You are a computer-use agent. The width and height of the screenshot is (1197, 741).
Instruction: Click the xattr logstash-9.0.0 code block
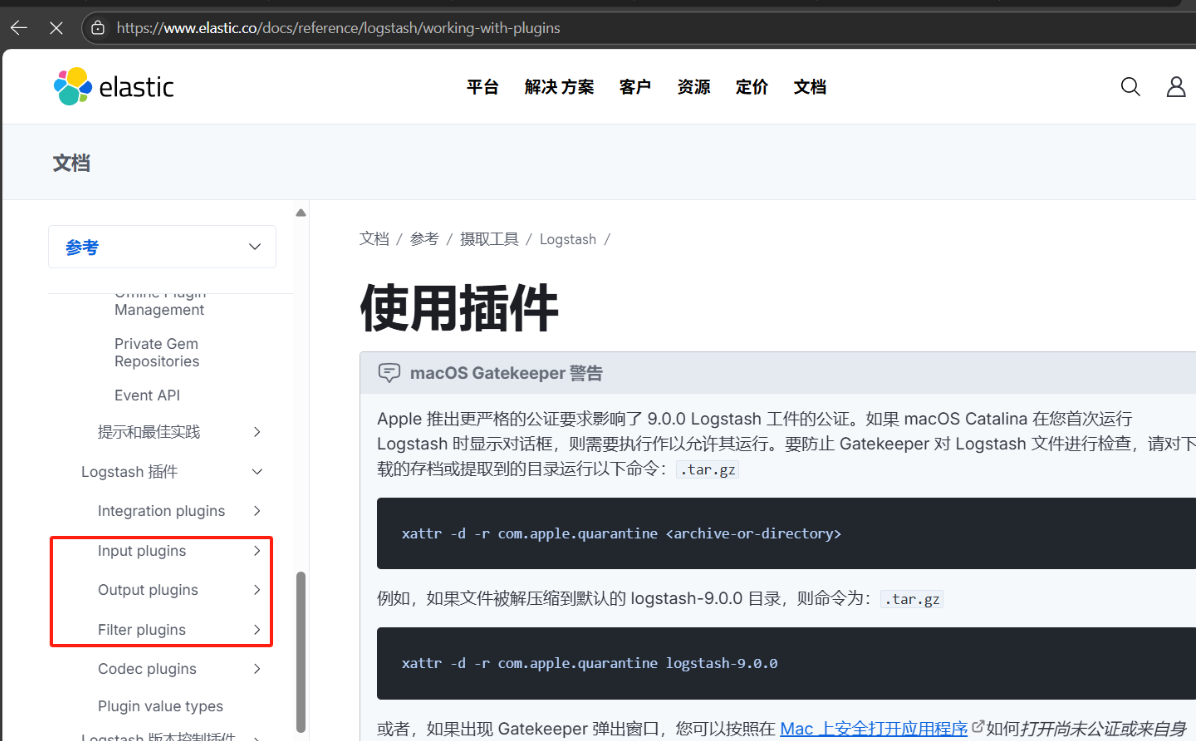pyautogui.click(x=786, y=663)
